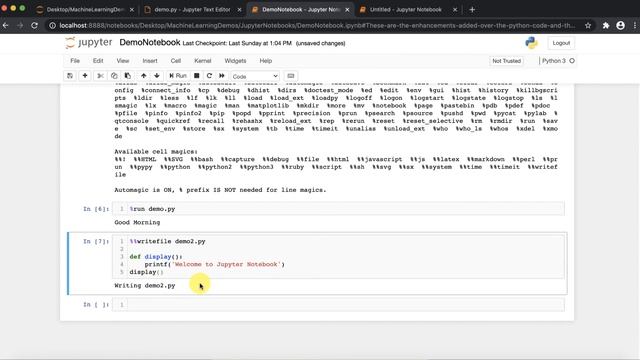Insert cell below with plus icon

tap(85, 76)
